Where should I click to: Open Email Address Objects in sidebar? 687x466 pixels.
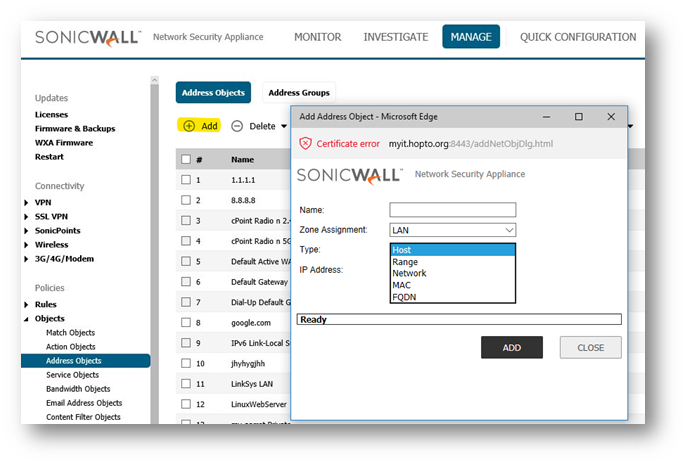84,403
